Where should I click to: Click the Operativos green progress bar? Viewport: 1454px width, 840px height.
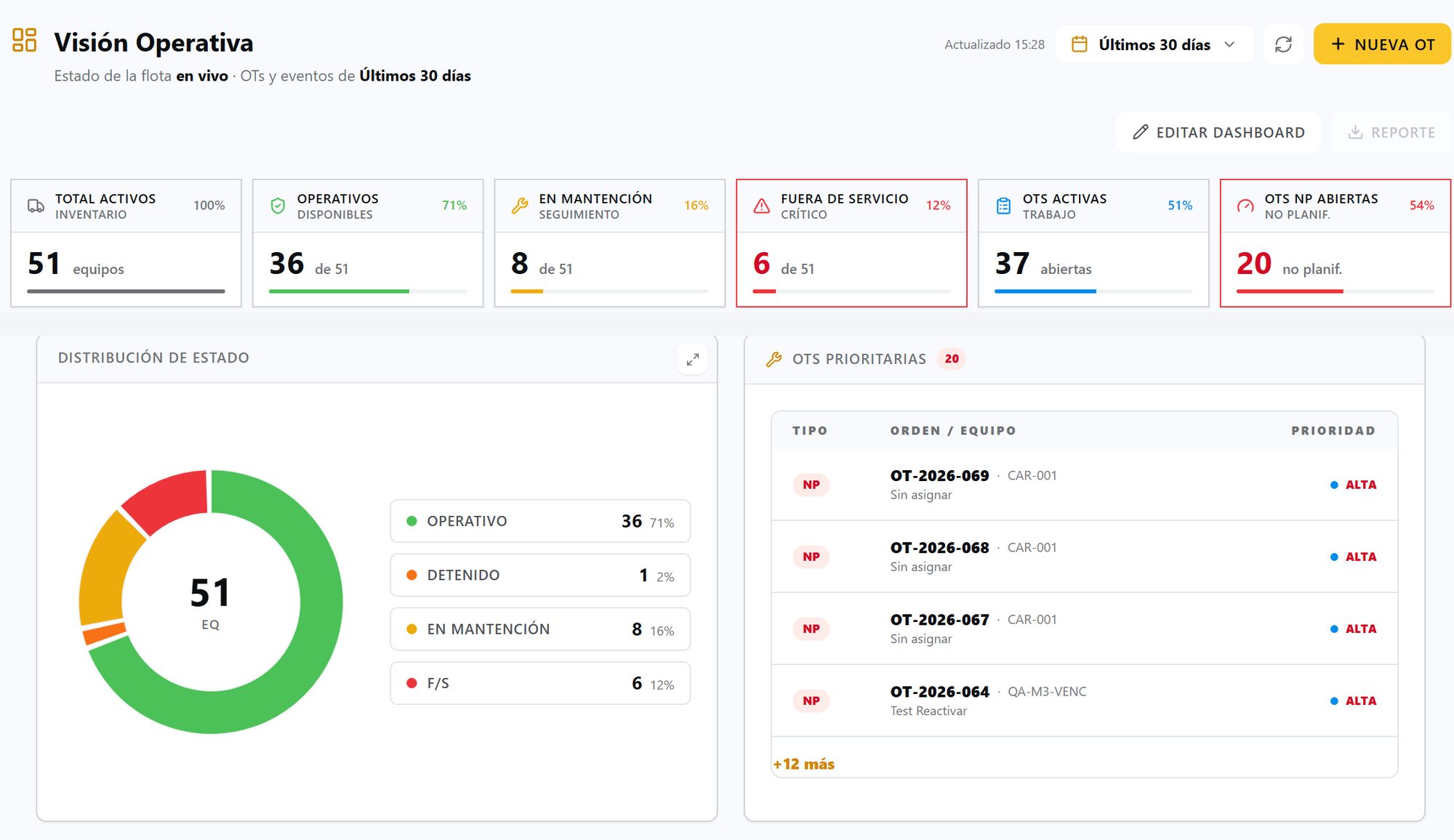click(x=368, y=291)
